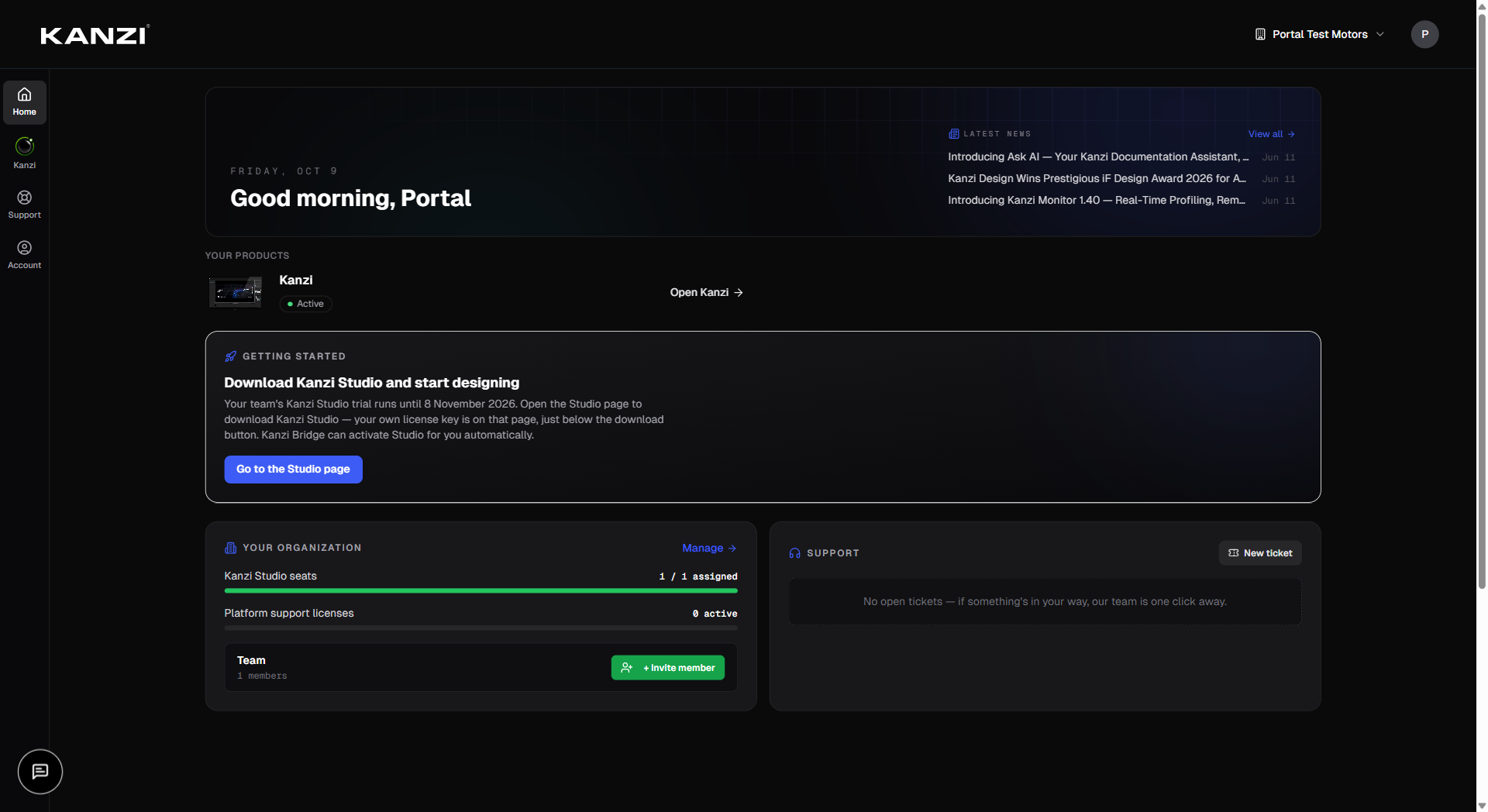Image resolution: width=1488 pixels, height=812 pixels.
Task: Open the iF Design Award news item
Action: 1121,179
